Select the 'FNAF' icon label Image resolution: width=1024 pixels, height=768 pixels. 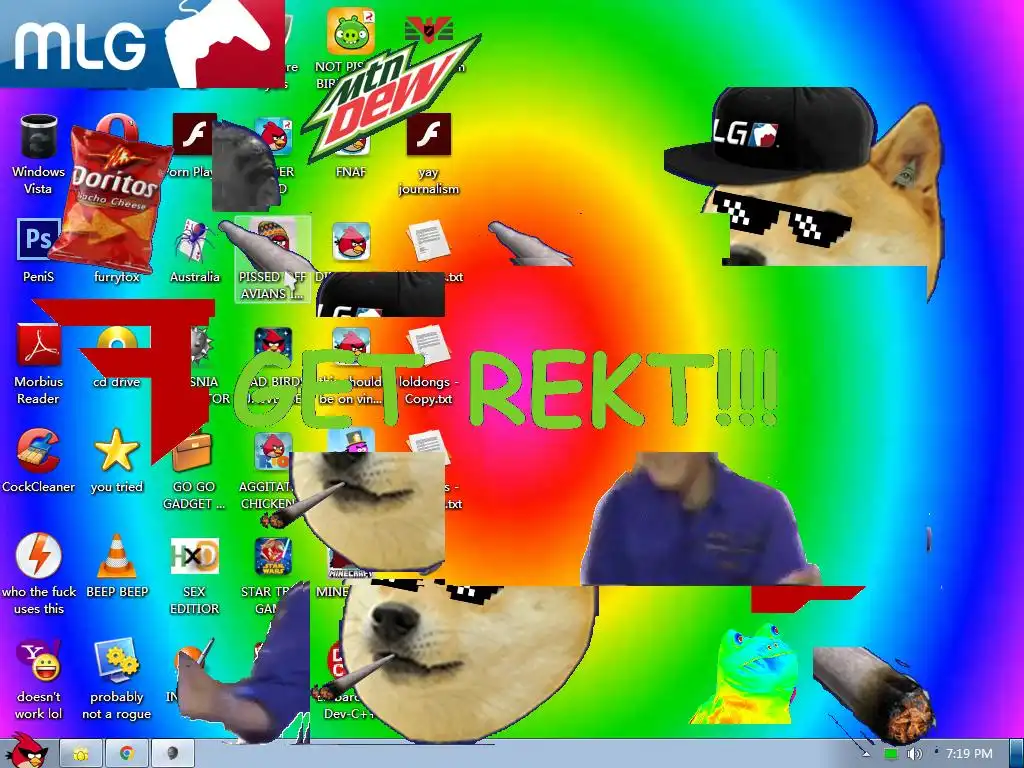point(351,172)
